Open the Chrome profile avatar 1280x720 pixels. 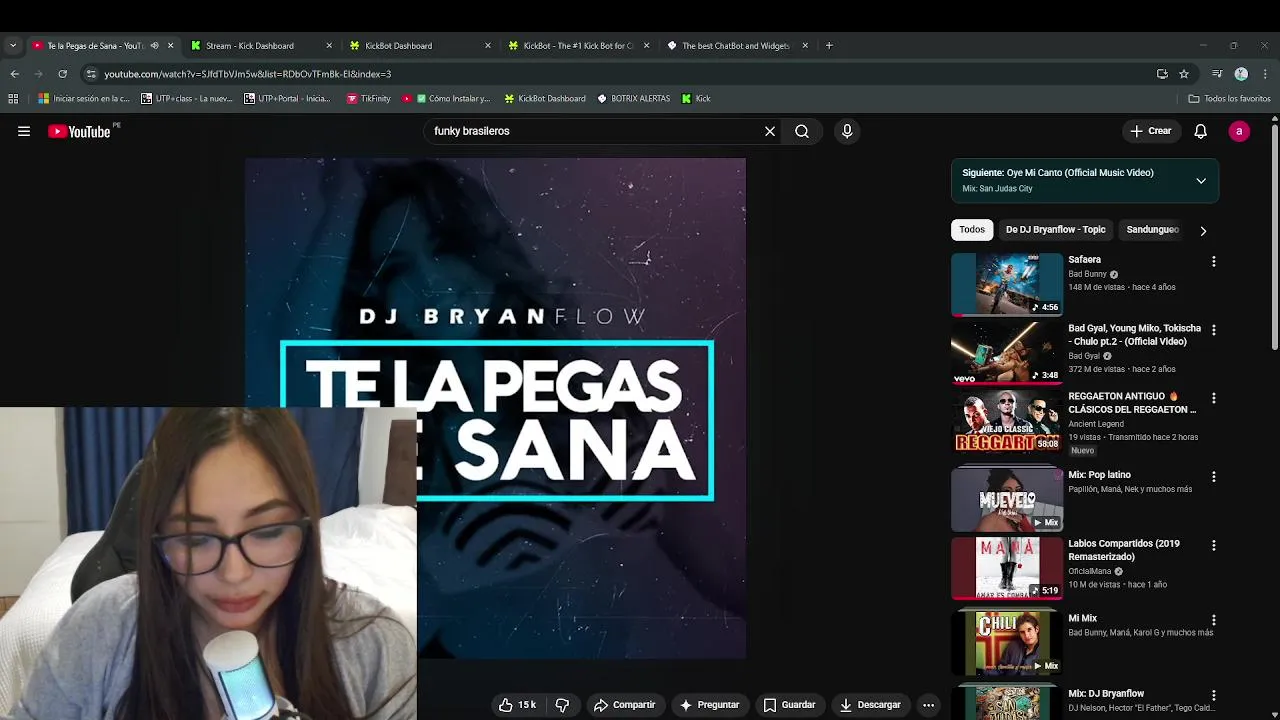1241,74
